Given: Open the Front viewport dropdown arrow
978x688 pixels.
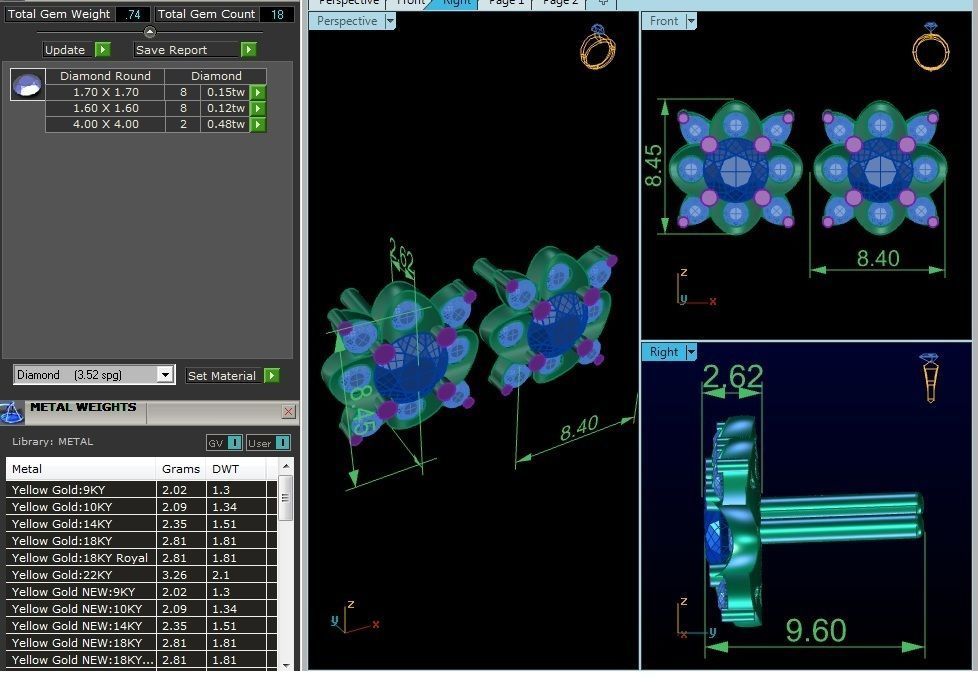Looking at the screenshot, I should [x=691, y=21].
